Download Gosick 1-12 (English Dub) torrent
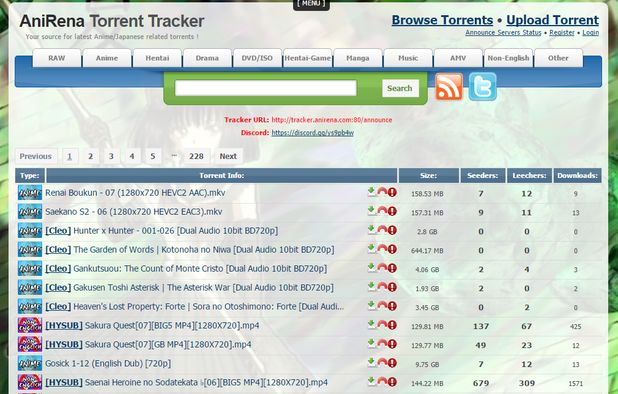Screen dimensions: 618x394 point(371,363)
